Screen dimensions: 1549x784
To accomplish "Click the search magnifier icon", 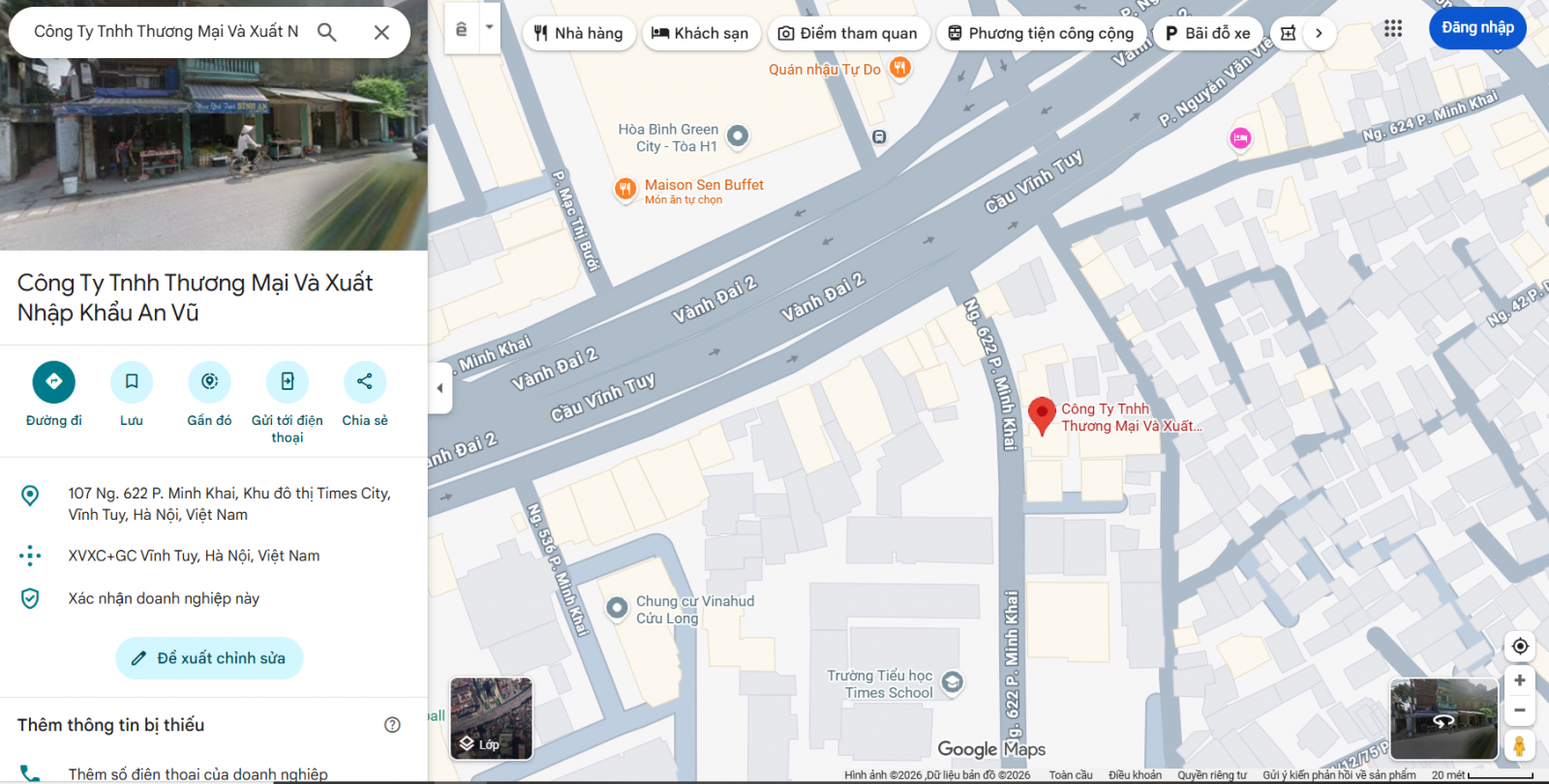I will point(327,32).
